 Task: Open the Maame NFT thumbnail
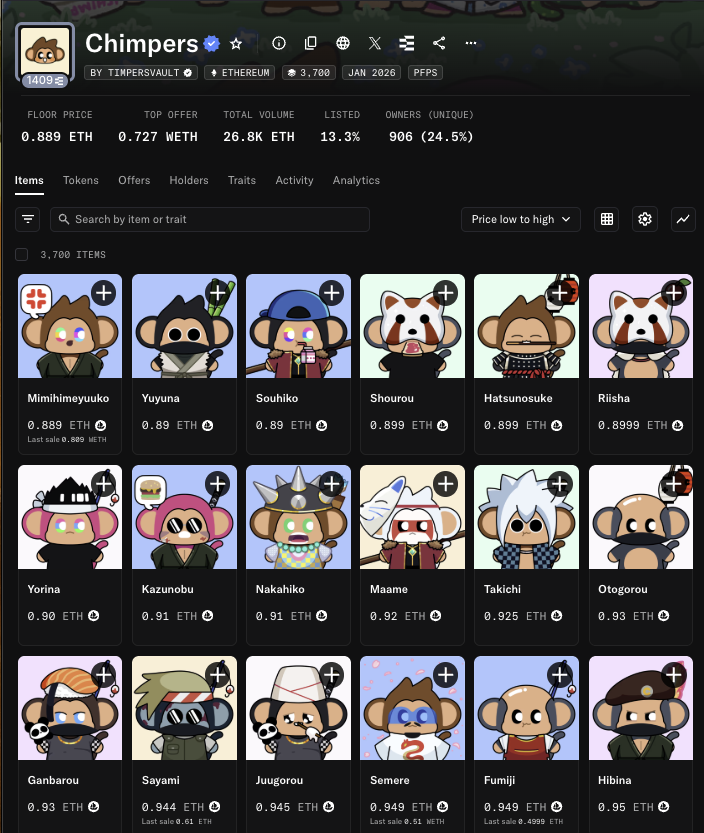tap(412, 517)
